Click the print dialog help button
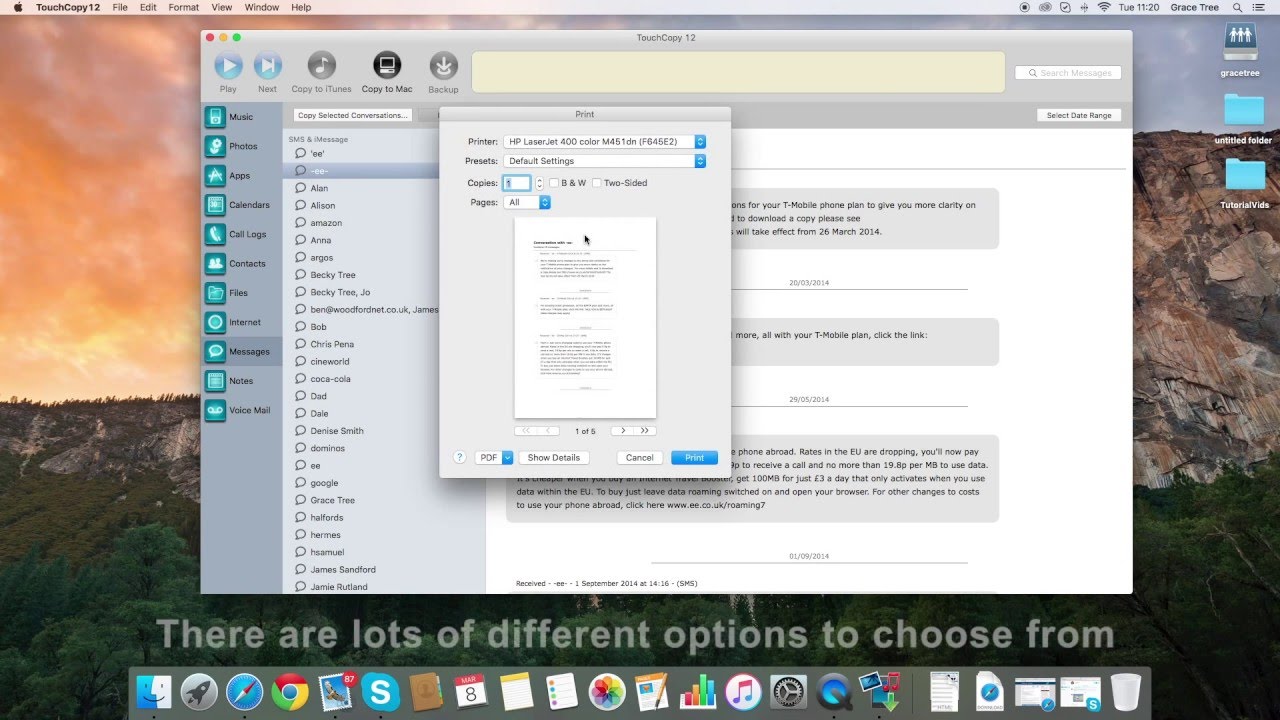Screen dimensions: 1280x720 [x=460, y=457]
